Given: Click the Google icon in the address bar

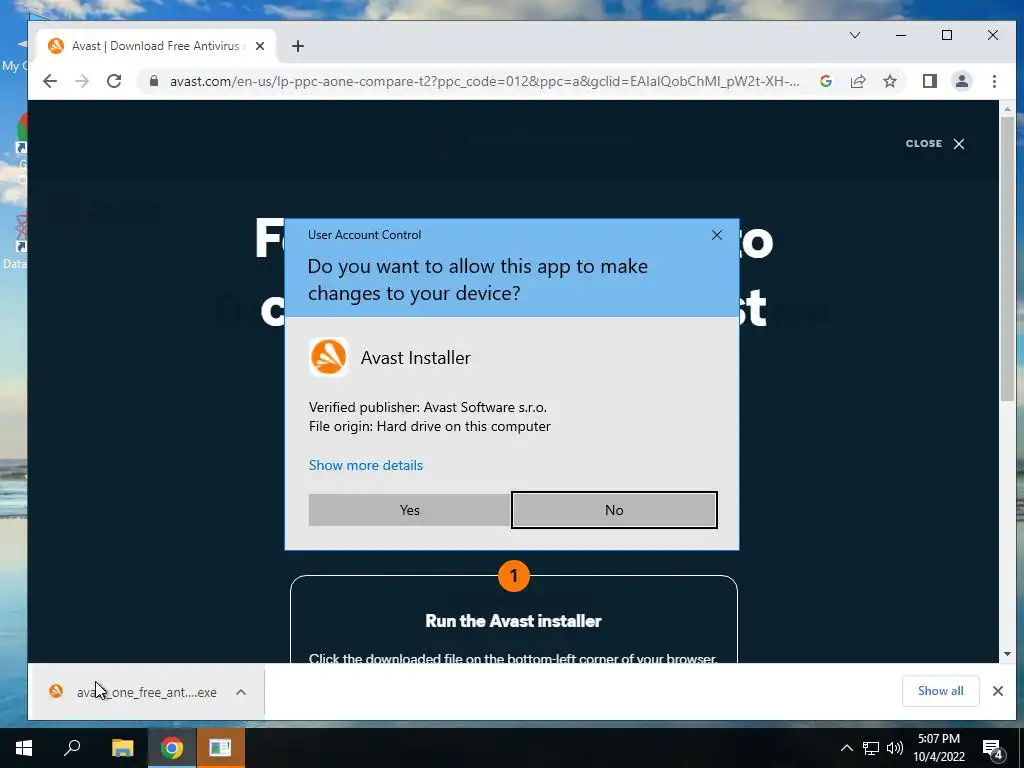Looking at the screenshot, I should 825,81.
